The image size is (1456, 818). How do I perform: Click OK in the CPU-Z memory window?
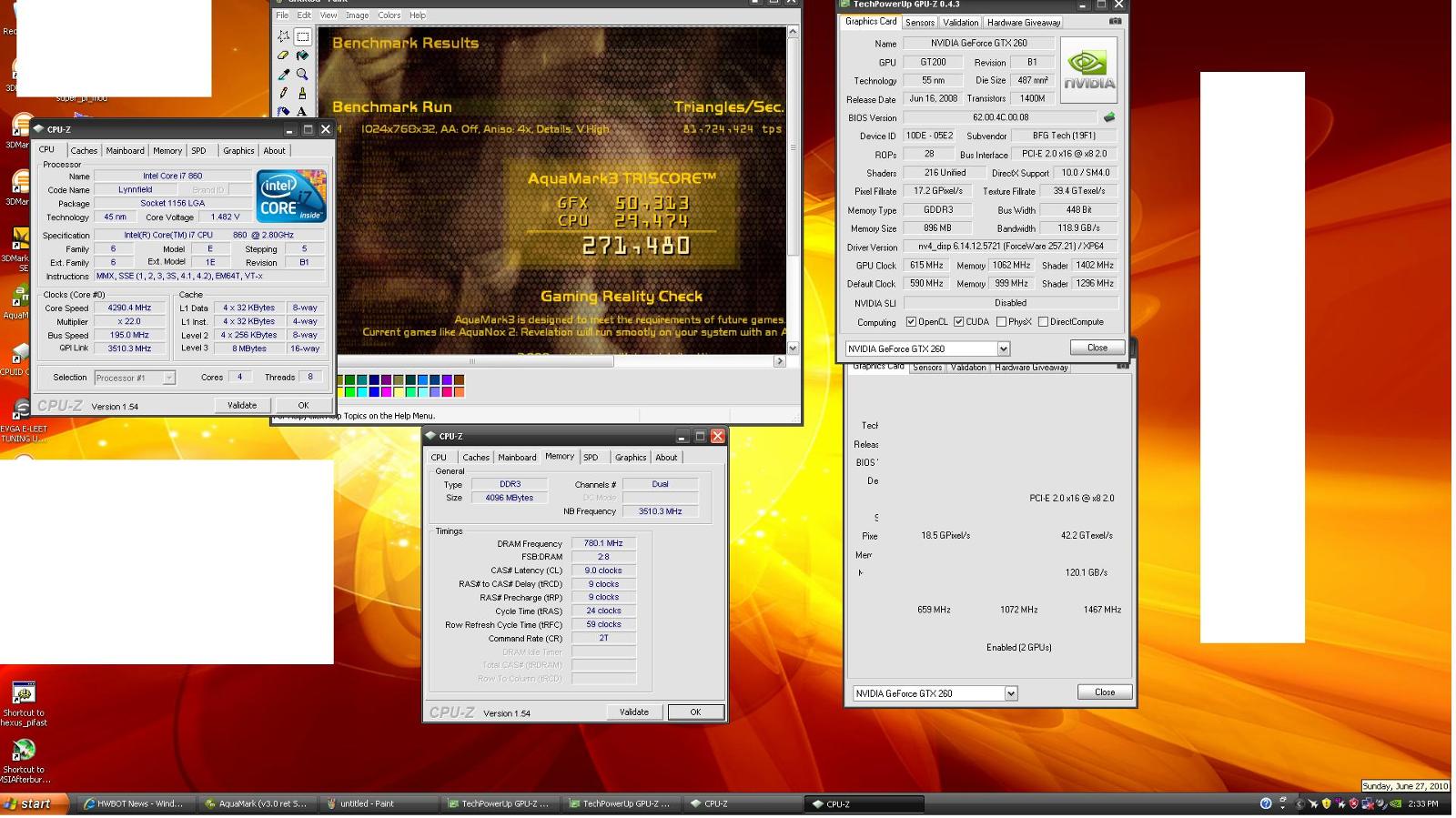point(695,712)
